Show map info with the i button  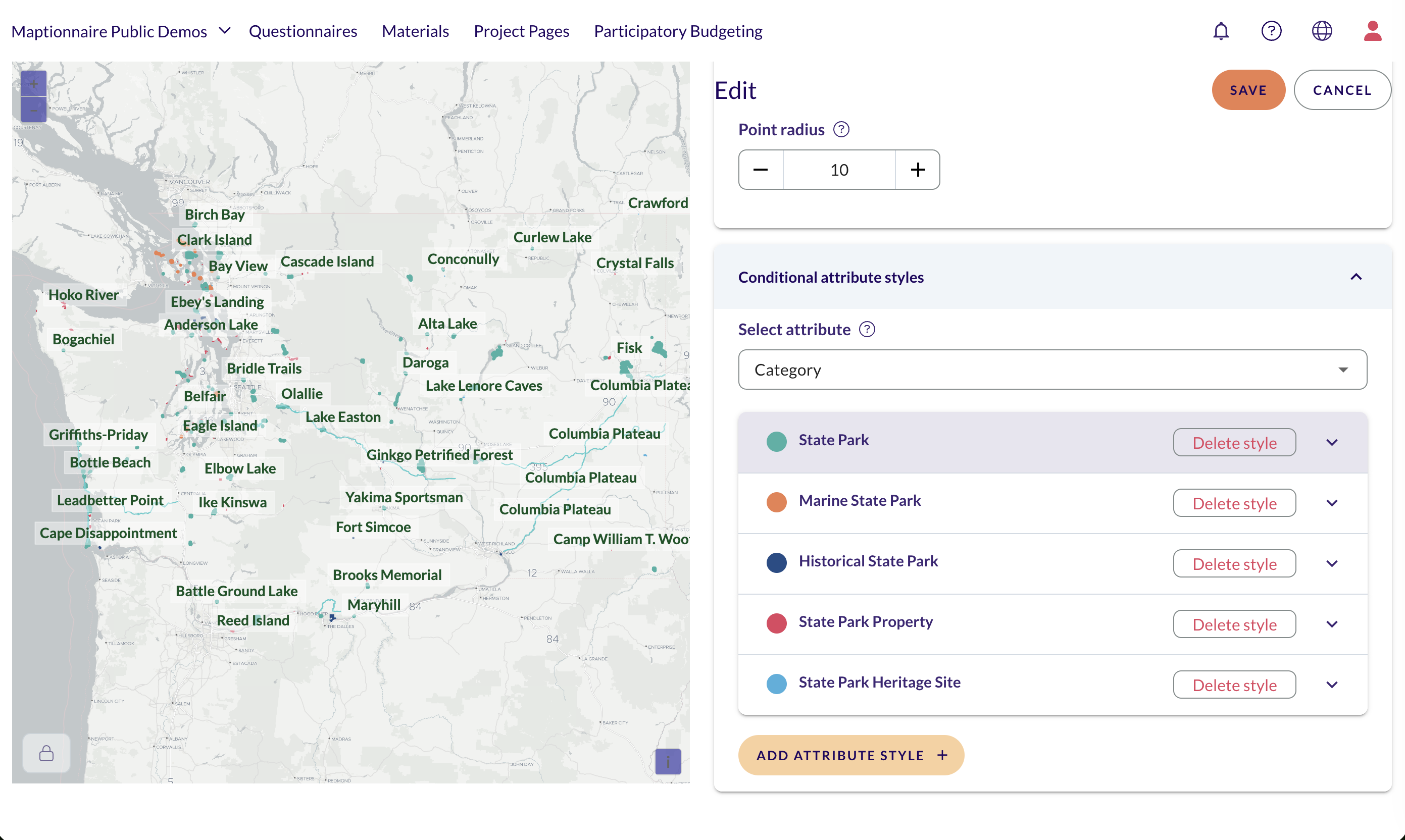(x=668, y=762)
